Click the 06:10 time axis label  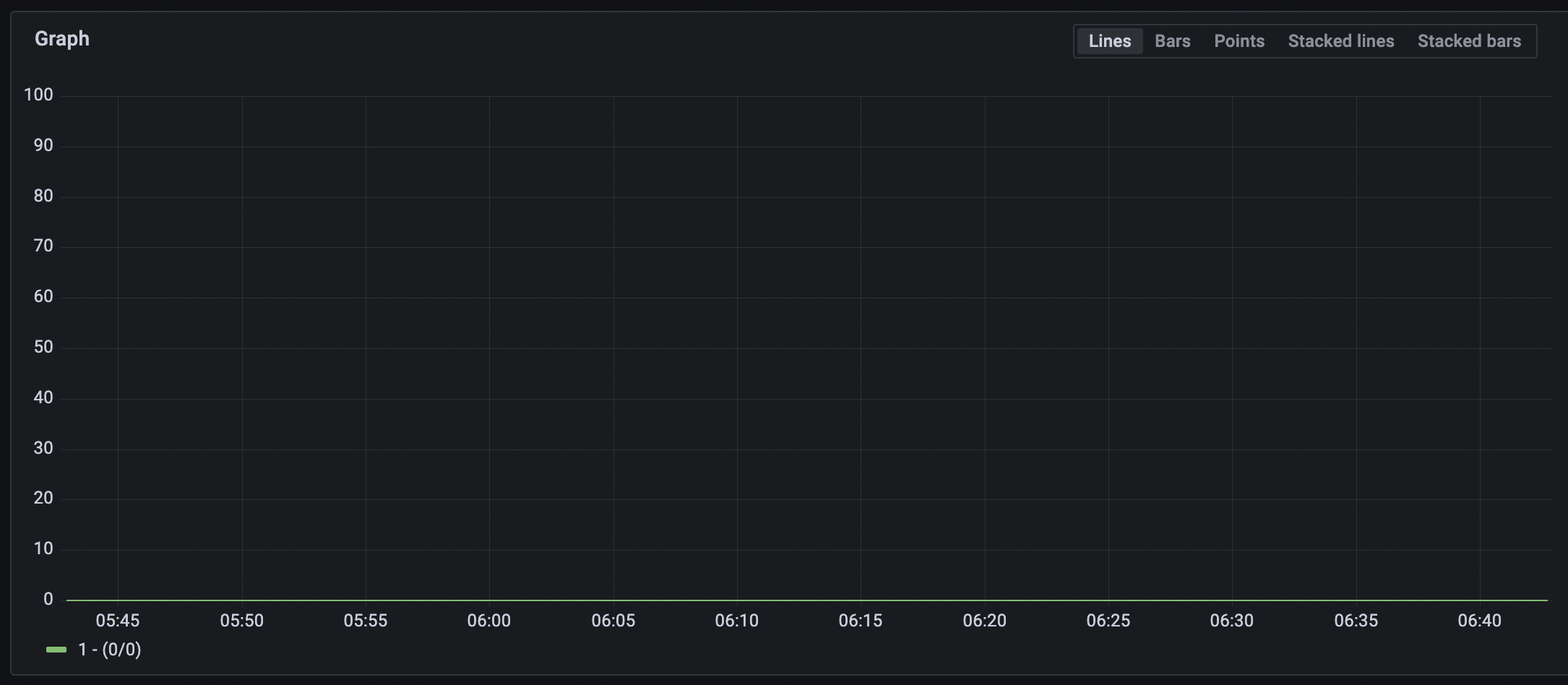pos(737,620)
